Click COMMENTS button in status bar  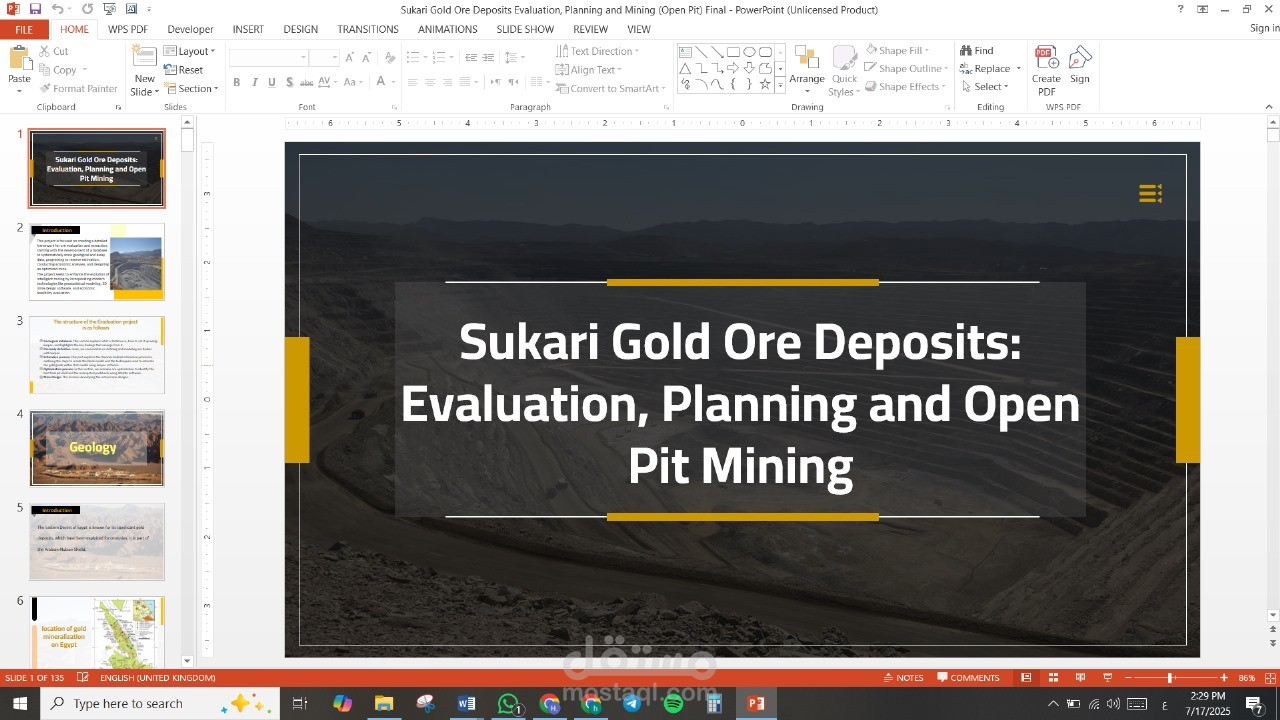tap(968, 678)
